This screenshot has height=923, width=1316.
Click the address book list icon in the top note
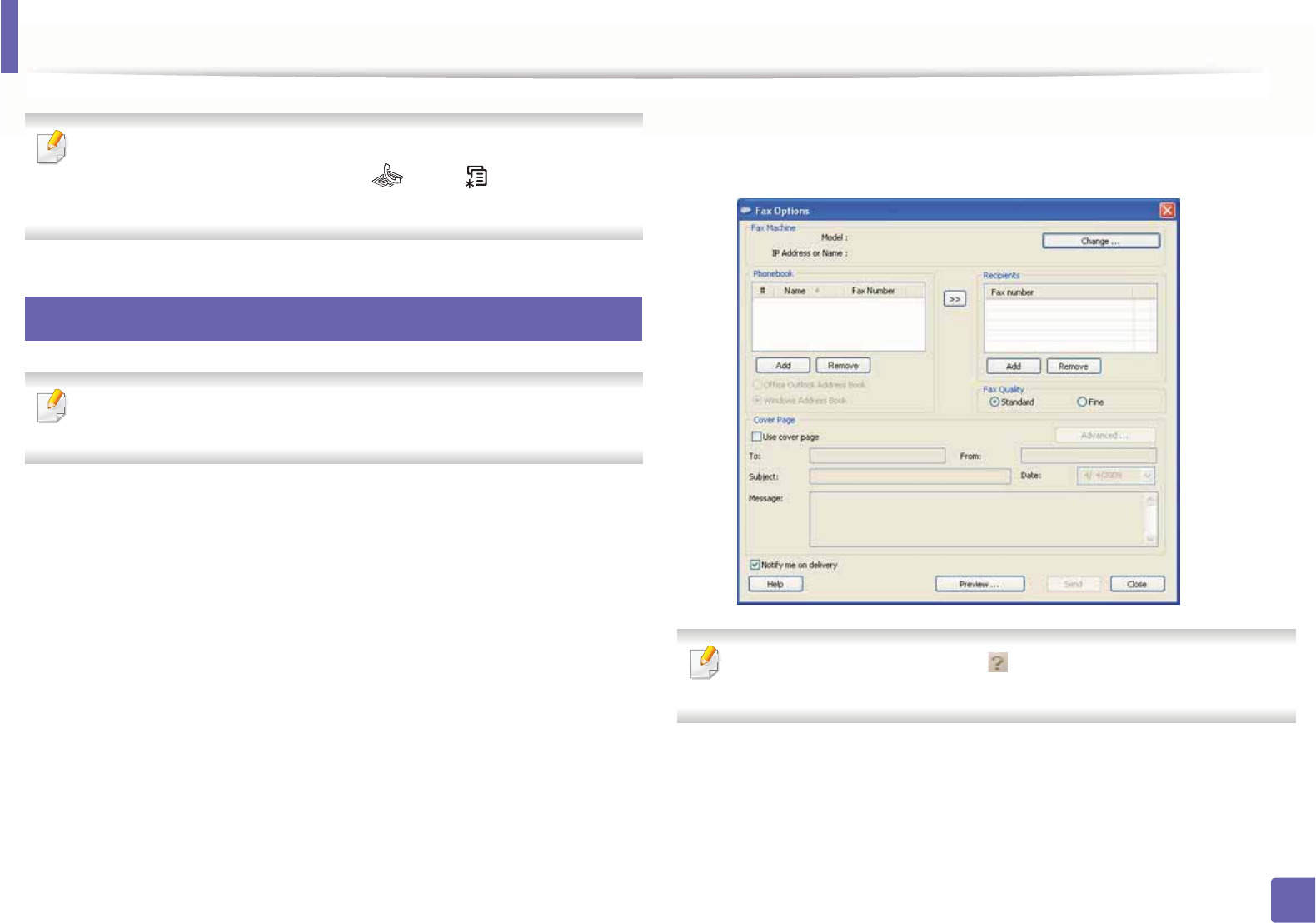(x=476, y=176)
